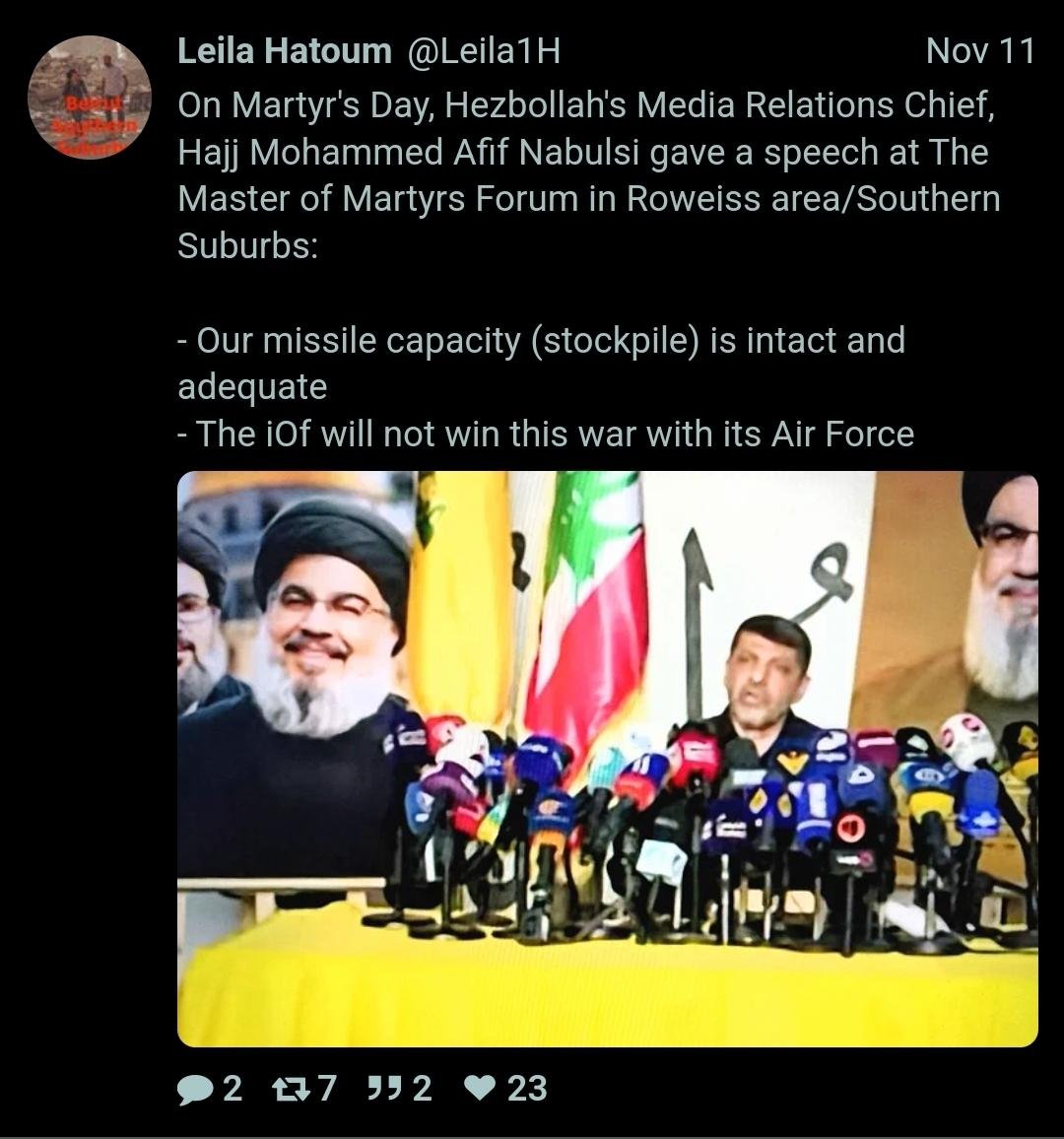1064x1139 pixels.
Task: Click the quote marks icon
Action: pyautogui.click(x=381, y=1088)
